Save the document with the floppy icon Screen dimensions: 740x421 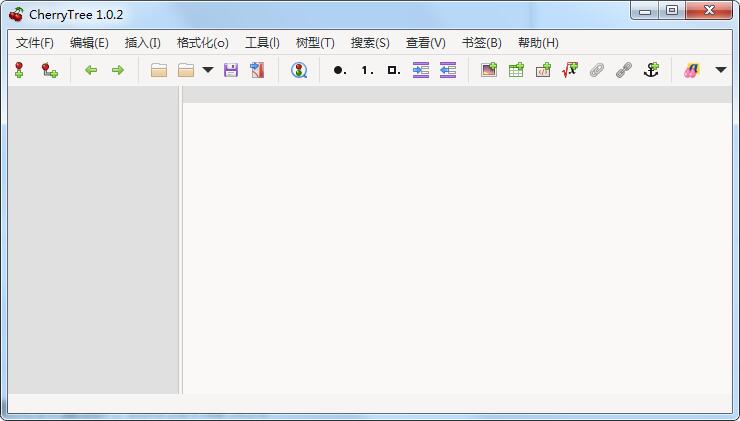[231, 70]
